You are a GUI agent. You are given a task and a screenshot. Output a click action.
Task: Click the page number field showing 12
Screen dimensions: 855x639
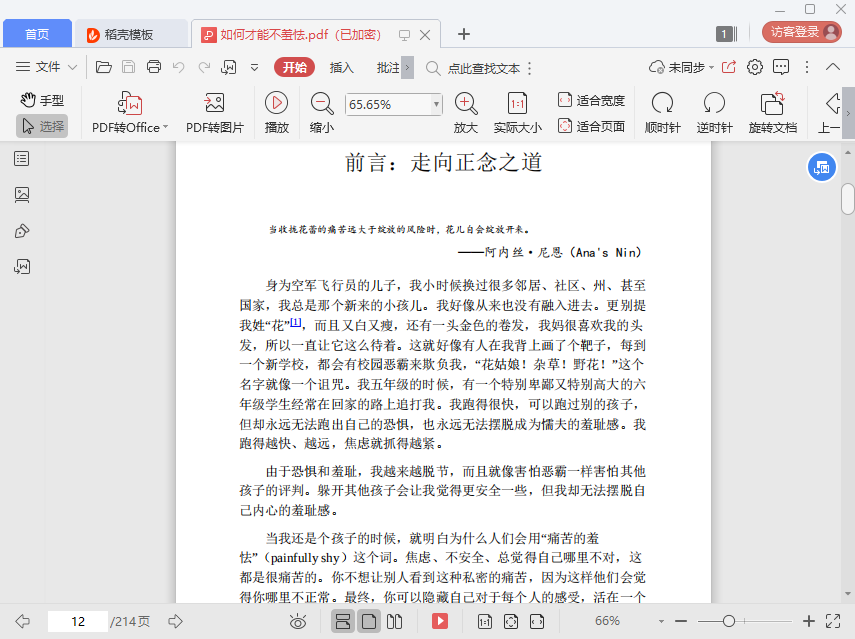[78, 621]
